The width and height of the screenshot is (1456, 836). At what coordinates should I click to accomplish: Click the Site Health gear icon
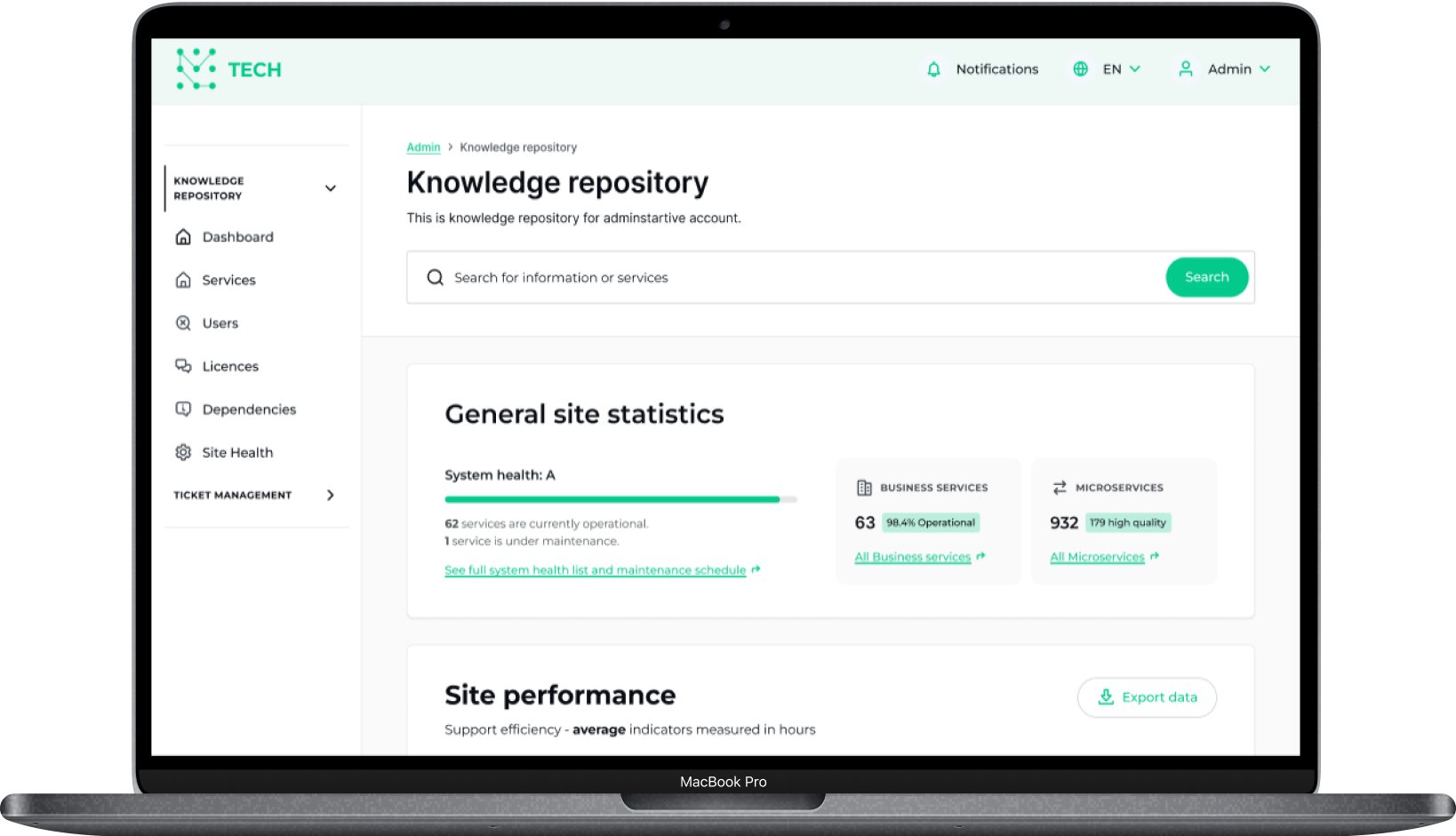[183, 452]
